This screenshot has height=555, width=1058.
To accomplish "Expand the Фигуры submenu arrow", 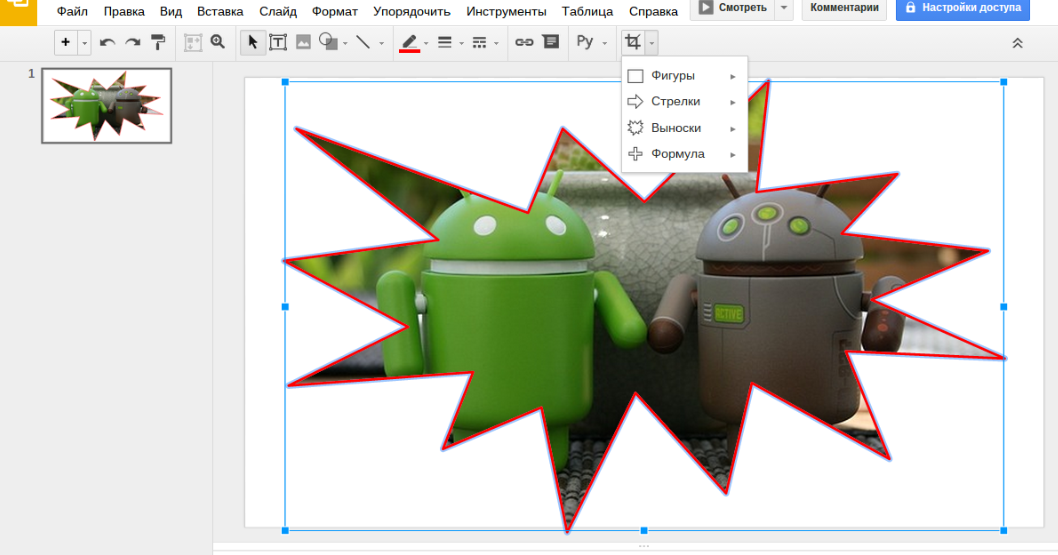I will tap(733, 76).
